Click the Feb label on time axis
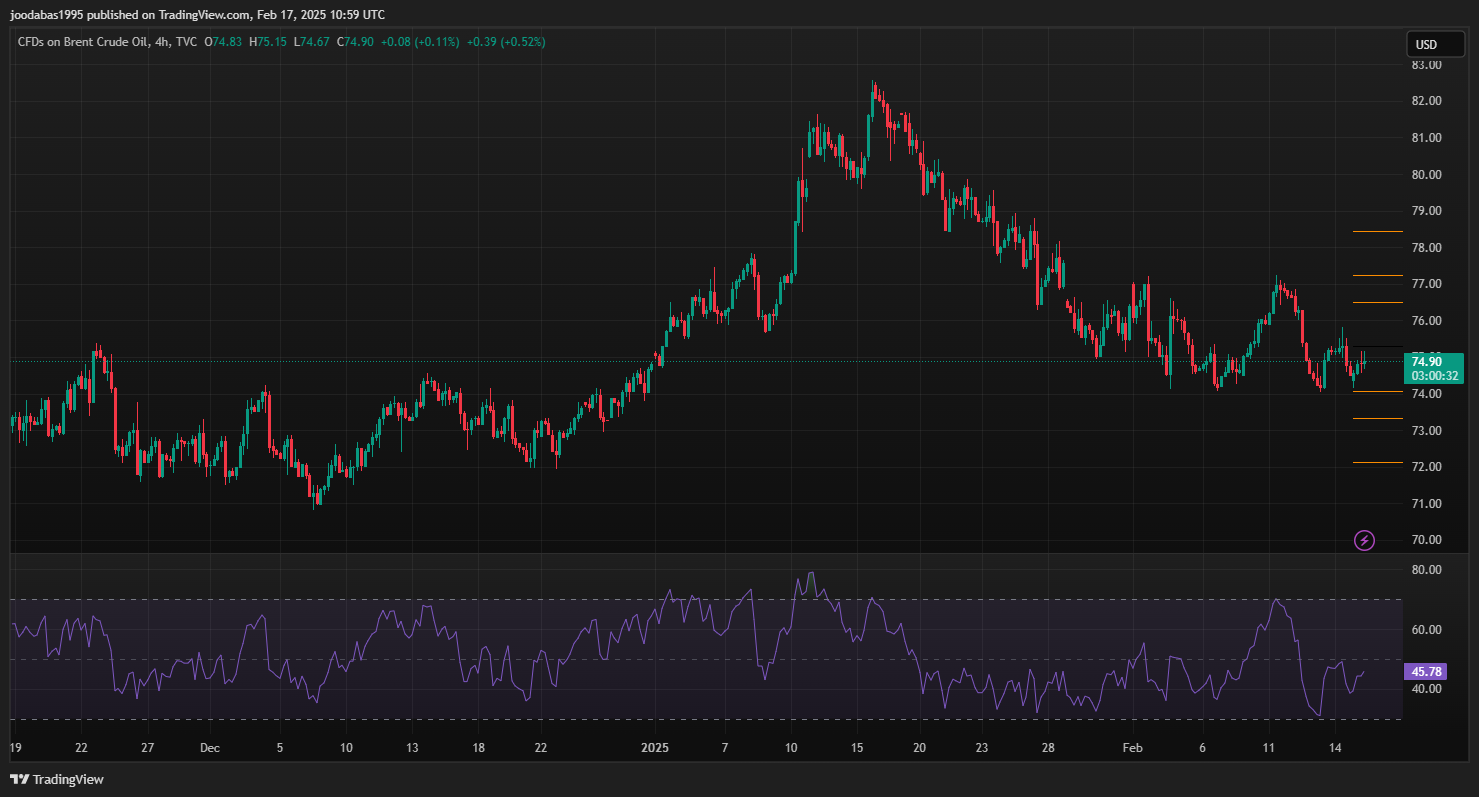1479x797 pixels. pyautogui.click(x=1132, y=747)
